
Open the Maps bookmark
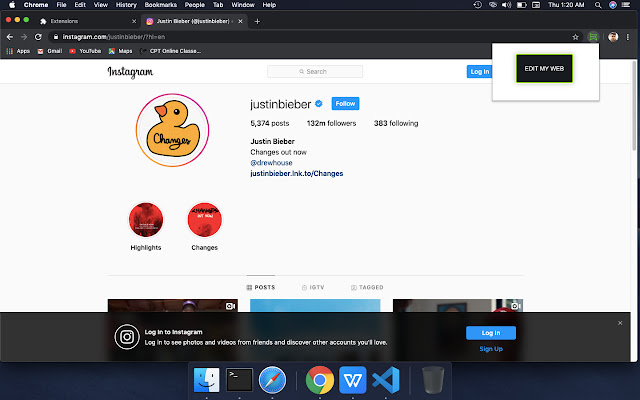120,51
